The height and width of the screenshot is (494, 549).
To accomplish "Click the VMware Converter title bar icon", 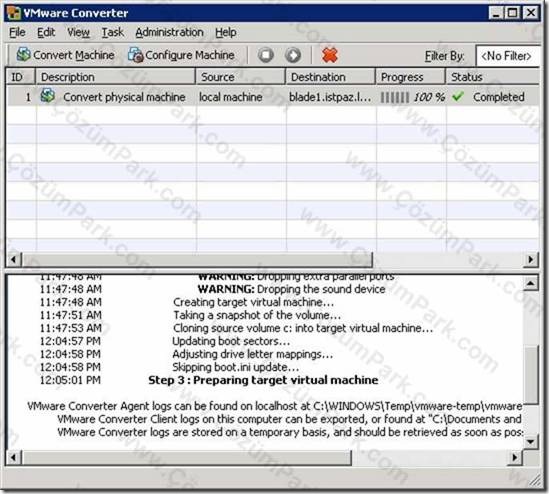I will click(14, 13).
